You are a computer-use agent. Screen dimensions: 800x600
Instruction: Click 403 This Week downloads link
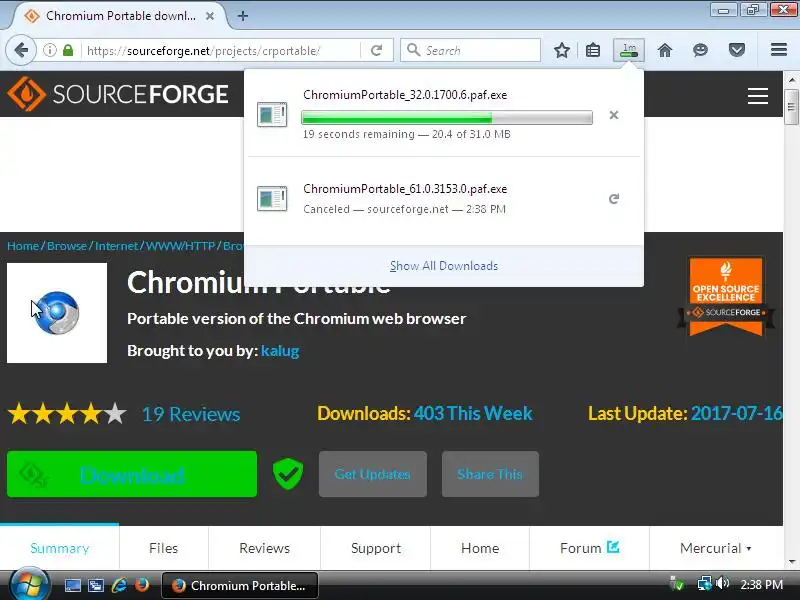tap(473, 413)
